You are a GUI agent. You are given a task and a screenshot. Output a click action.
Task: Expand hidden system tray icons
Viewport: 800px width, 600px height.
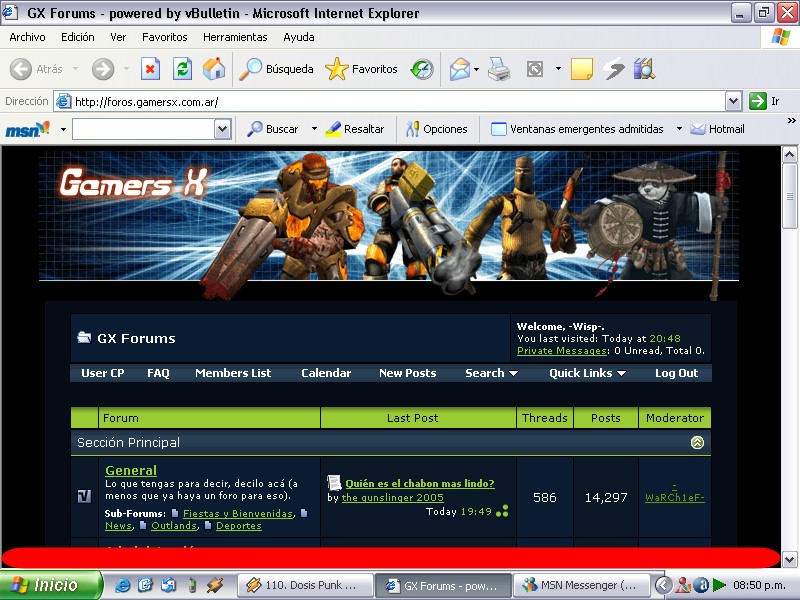click(x=663, y=585)
